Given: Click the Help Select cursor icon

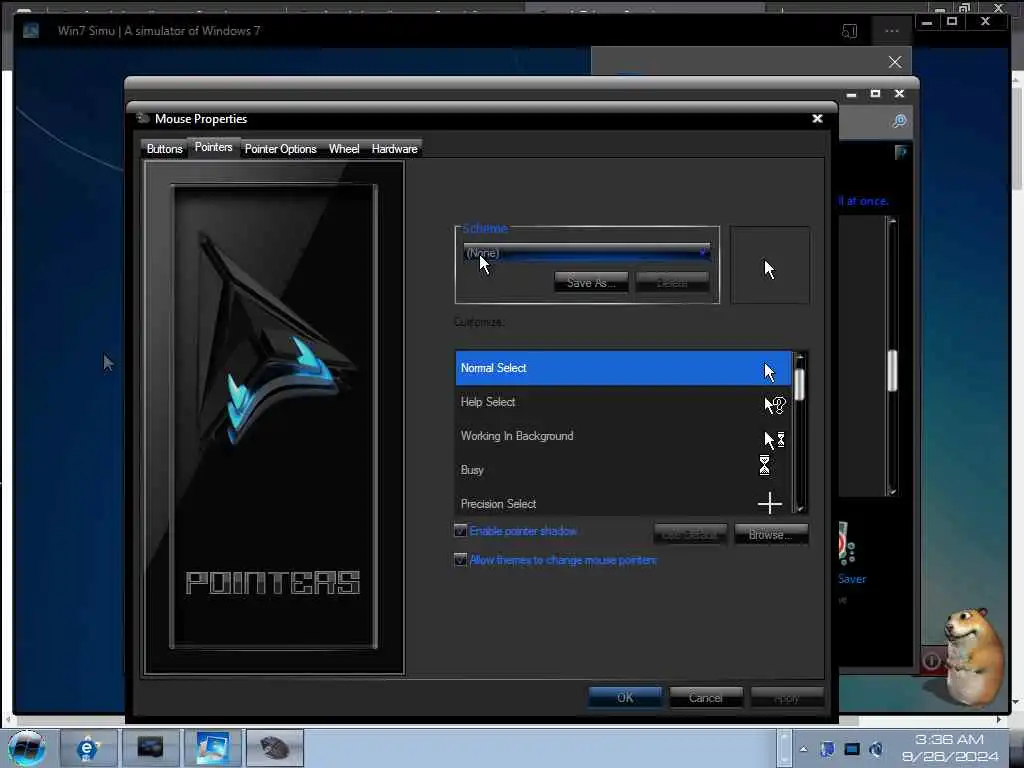Looking at the screenshot, I should [x=774, y=405].
